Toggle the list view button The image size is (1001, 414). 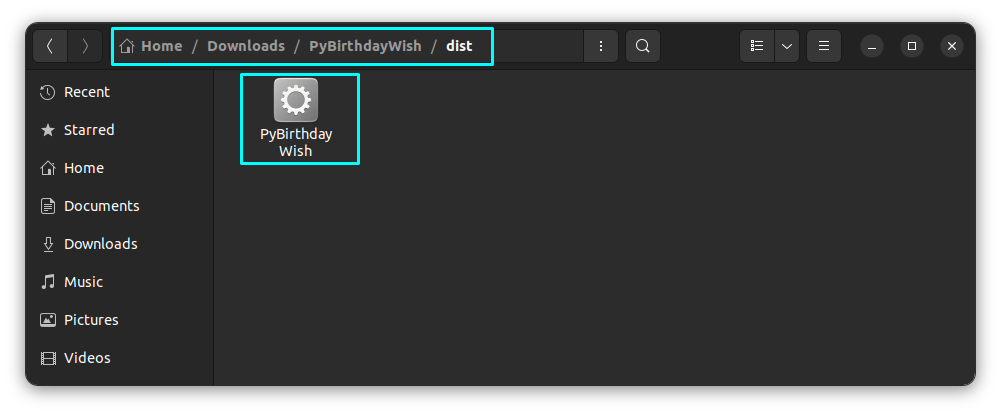pyautogui.click(x=757, y=46)
